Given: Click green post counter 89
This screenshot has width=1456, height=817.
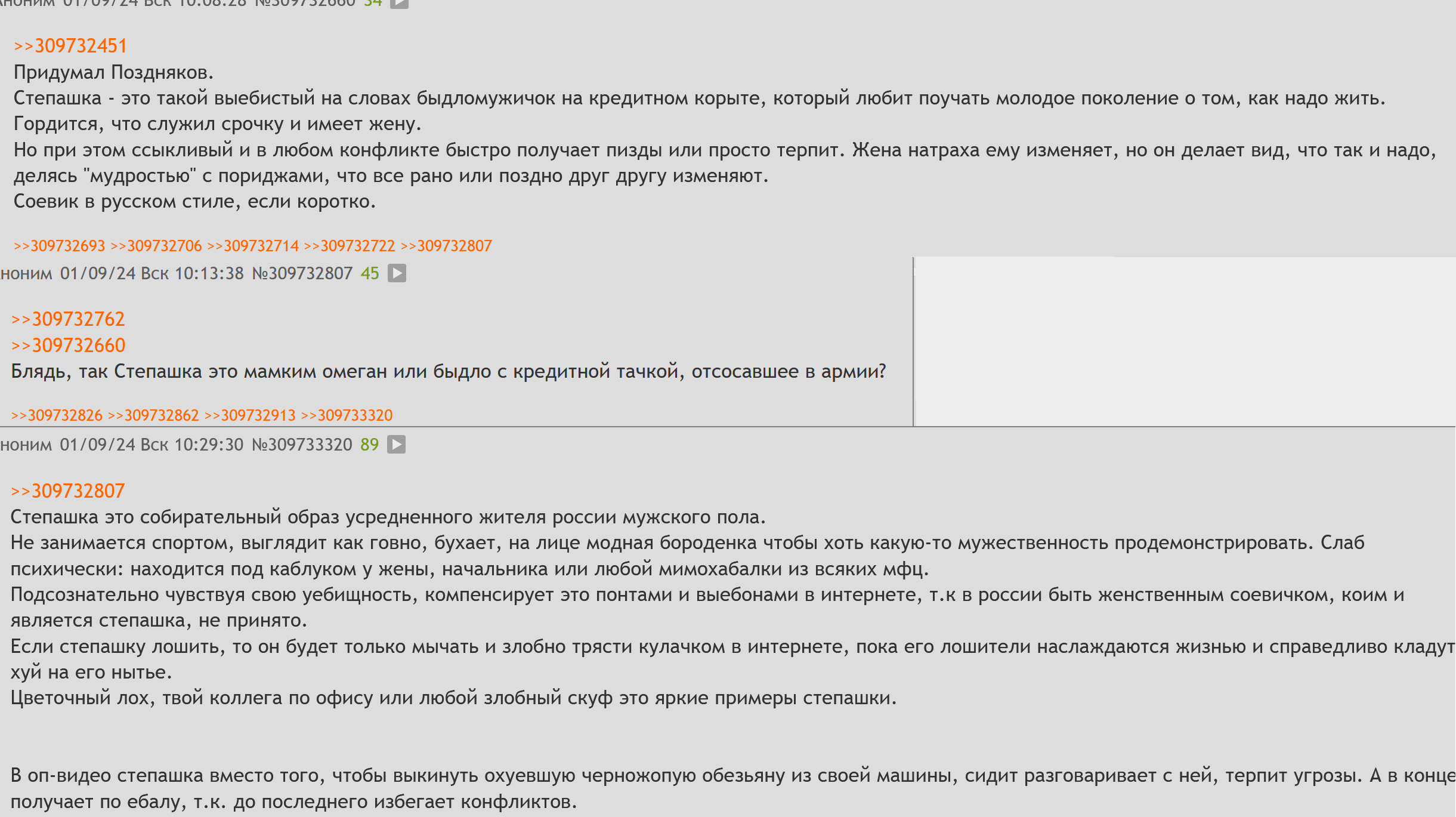Looking at the screenshot, I should point(369,445).
